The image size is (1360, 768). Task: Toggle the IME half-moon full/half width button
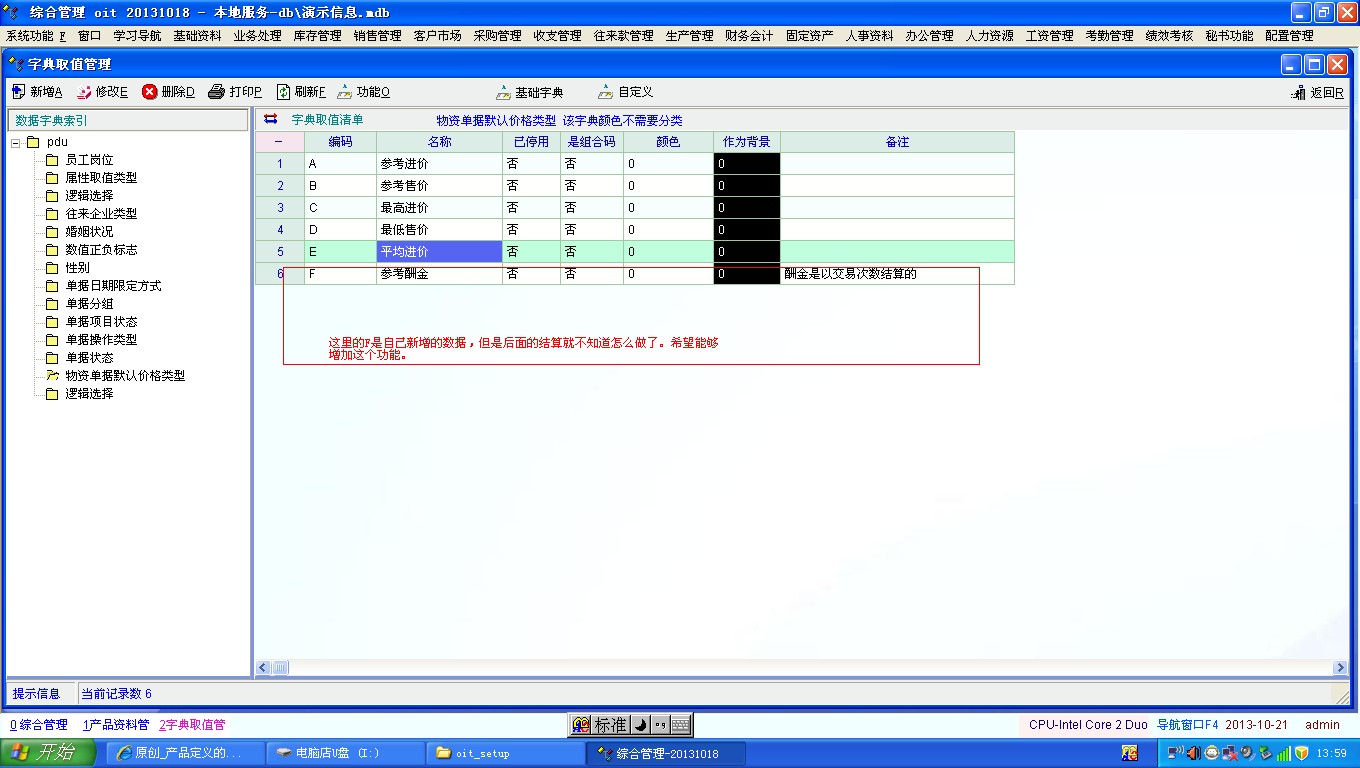[x=640, y=725]
